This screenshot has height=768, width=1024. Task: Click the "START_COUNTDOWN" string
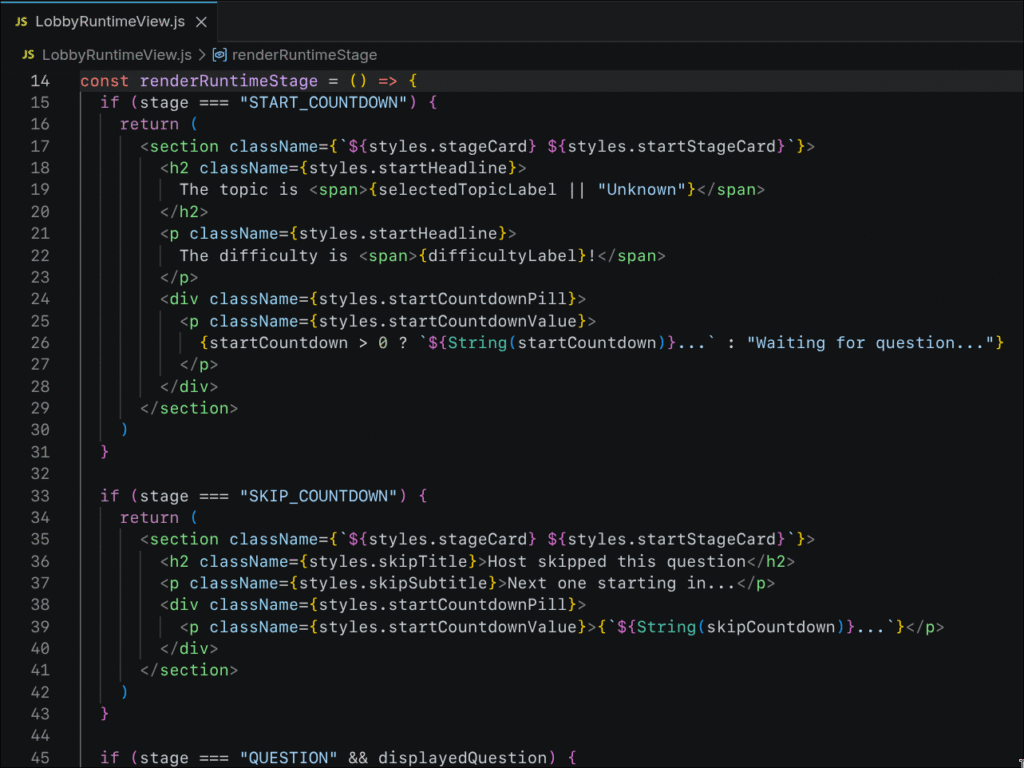323,103
